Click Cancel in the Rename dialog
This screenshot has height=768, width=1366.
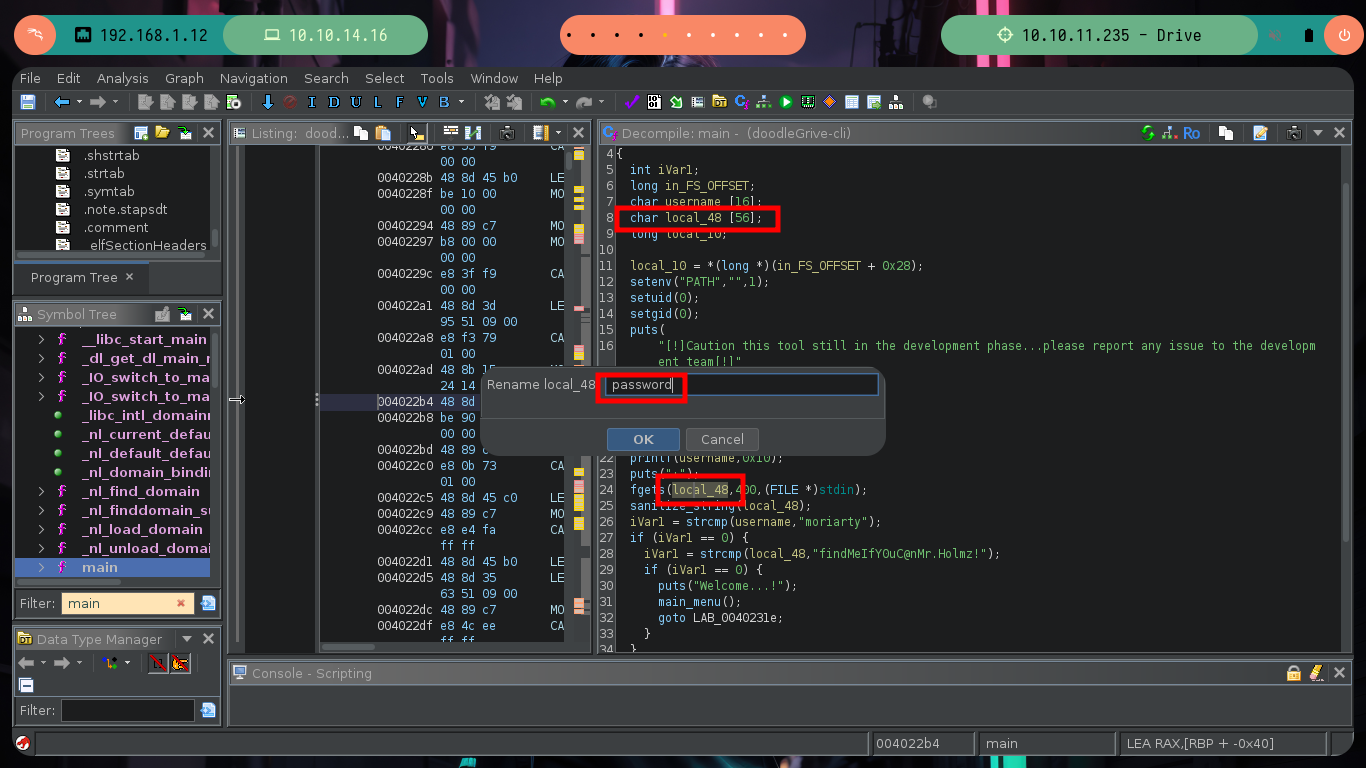click(722, 439)
